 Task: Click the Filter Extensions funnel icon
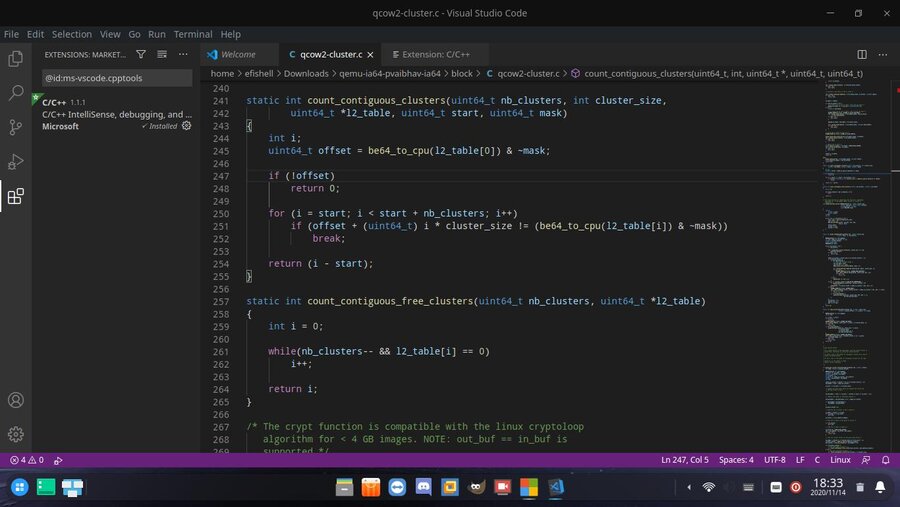click(141, 54)
